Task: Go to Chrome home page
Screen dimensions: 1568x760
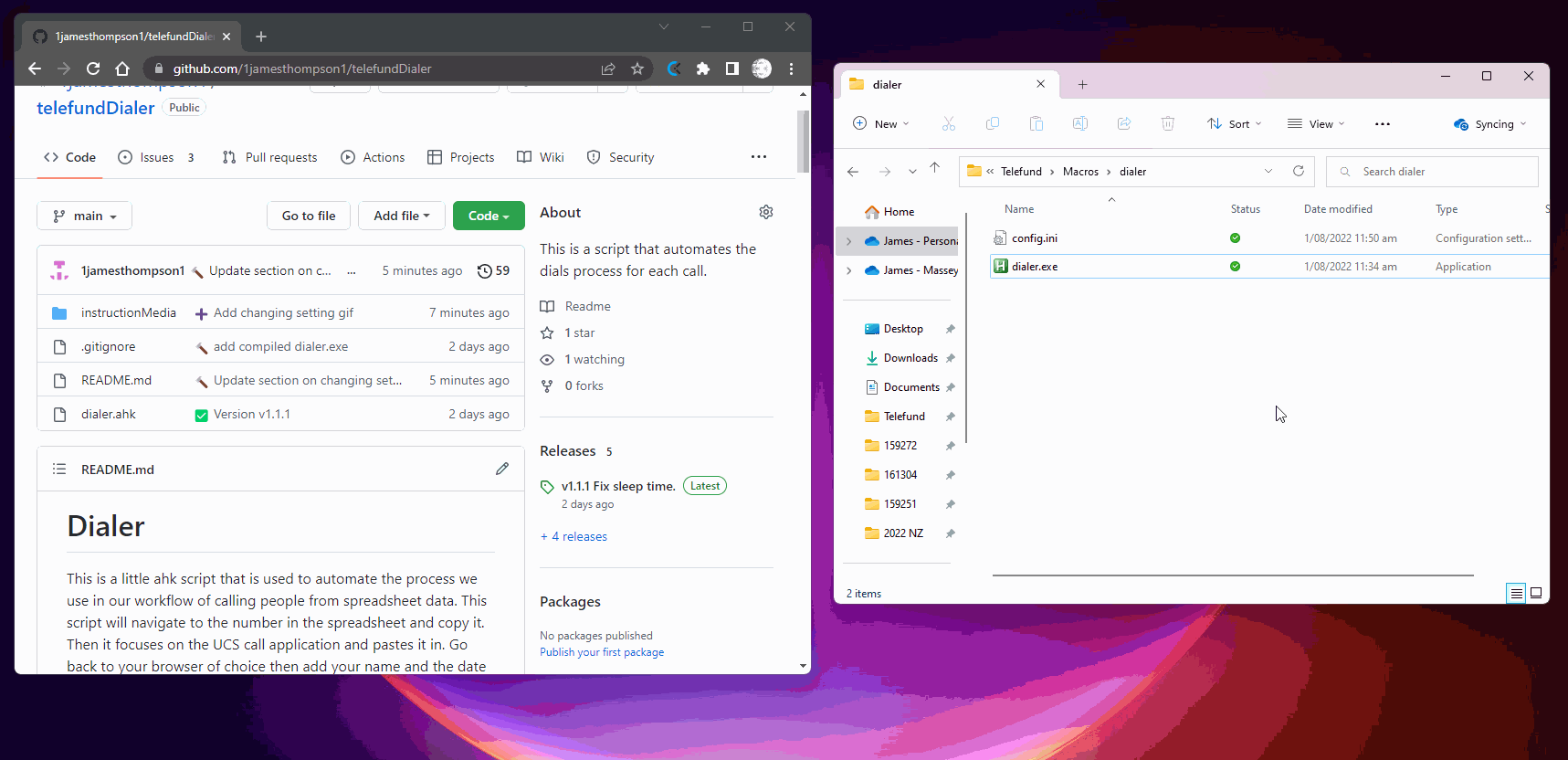Action: point(122,69)
